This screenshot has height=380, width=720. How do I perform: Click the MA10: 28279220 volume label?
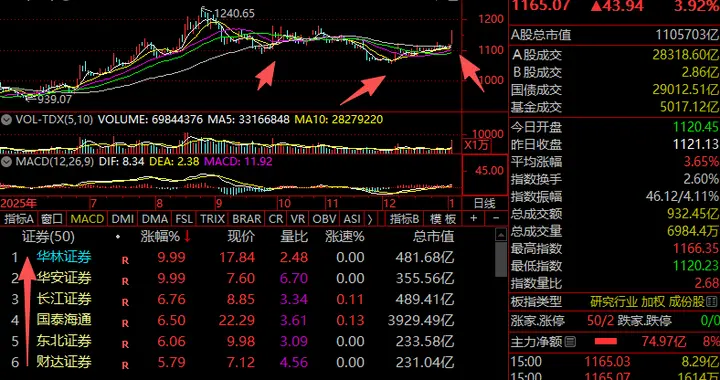(339, 120)
